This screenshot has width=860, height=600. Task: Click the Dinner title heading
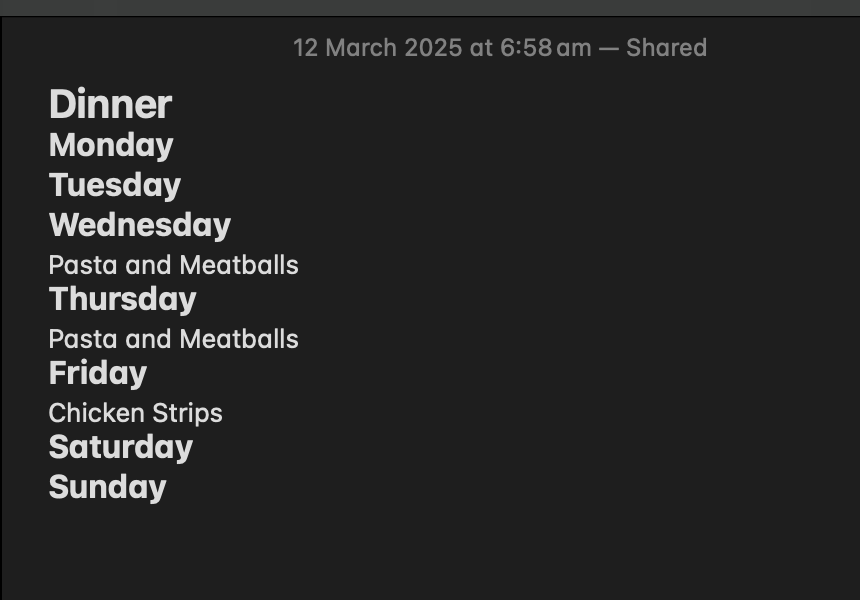pyautogui.click(x=110, y=104)
